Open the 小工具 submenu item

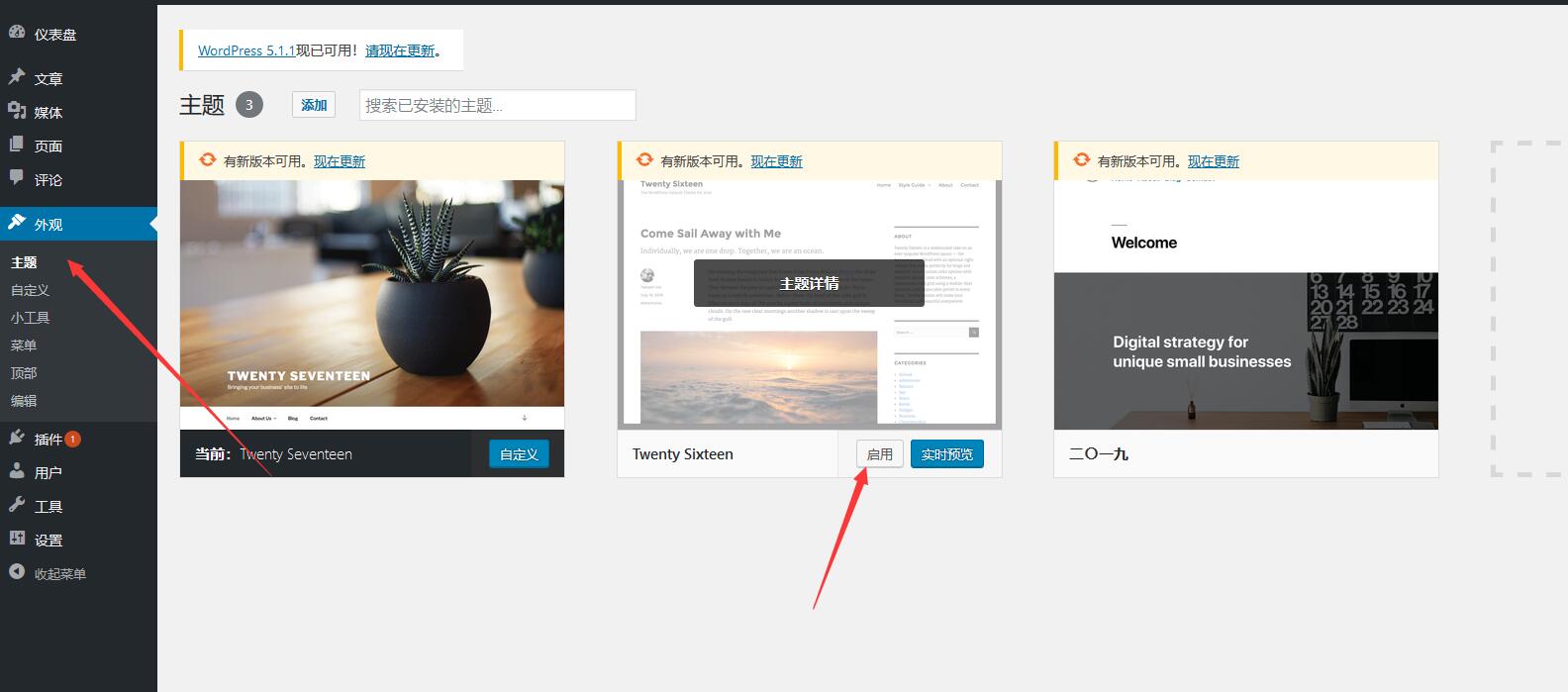[x=30, y=318]
